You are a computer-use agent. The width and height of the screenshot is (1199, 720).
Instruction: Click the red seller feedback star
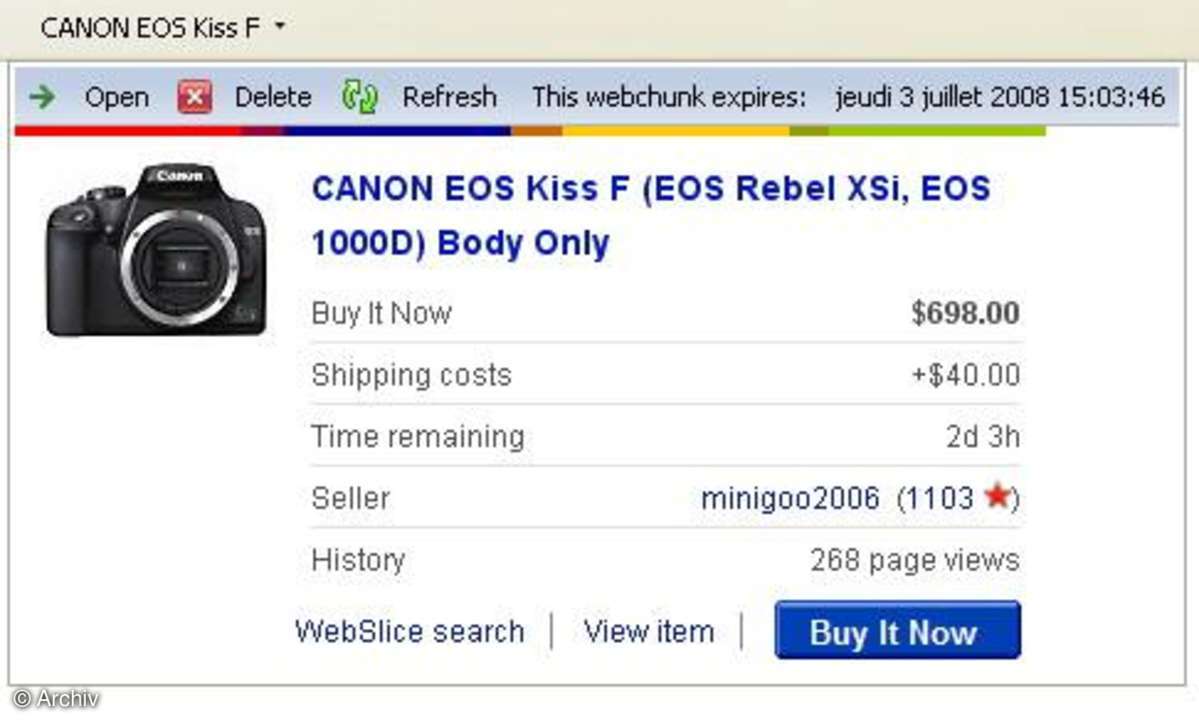pyautogui.click(x=998, y=496)
